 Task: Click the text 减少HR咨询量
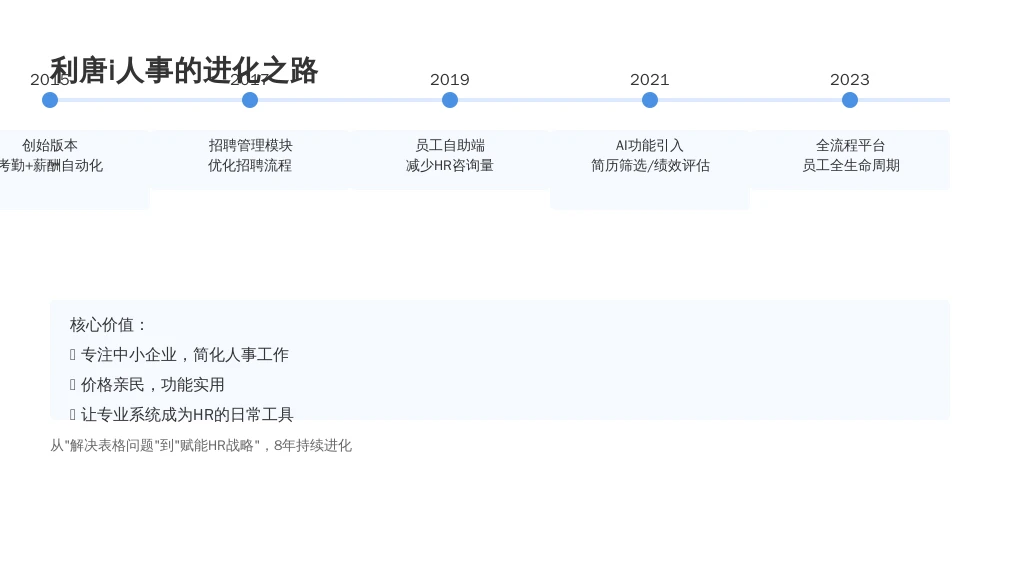tap(450, 166)
